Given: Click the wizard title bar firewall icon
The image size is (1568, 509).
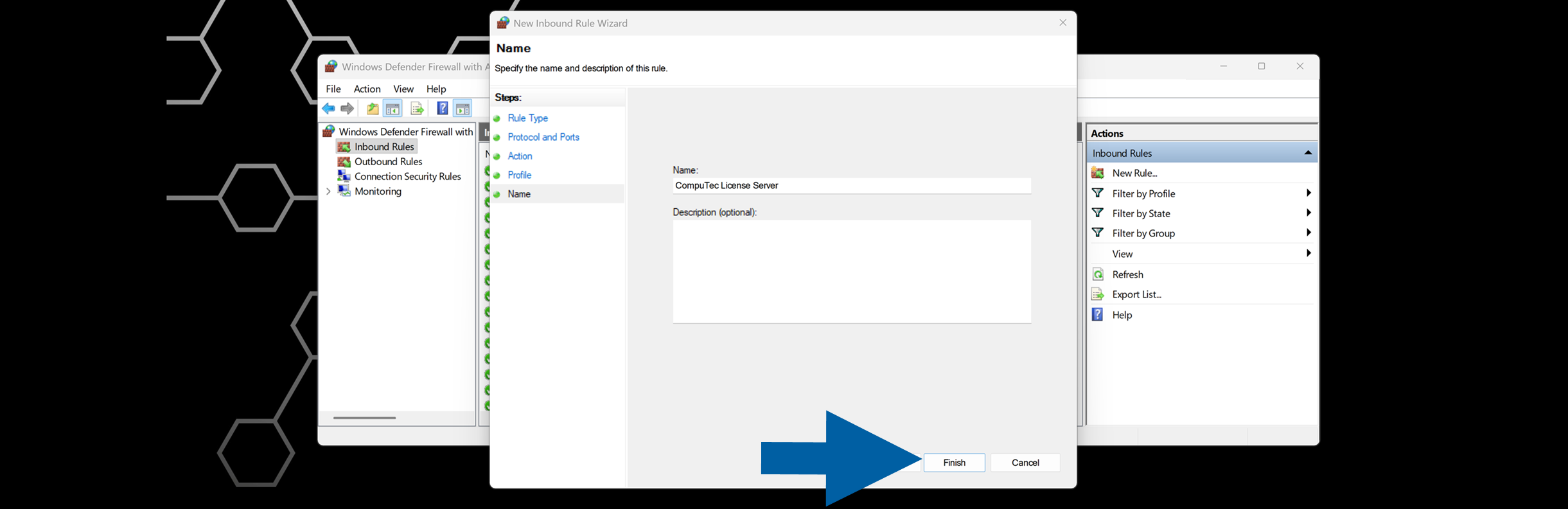Looking at the screenshot, I should (x=503, y=23).
